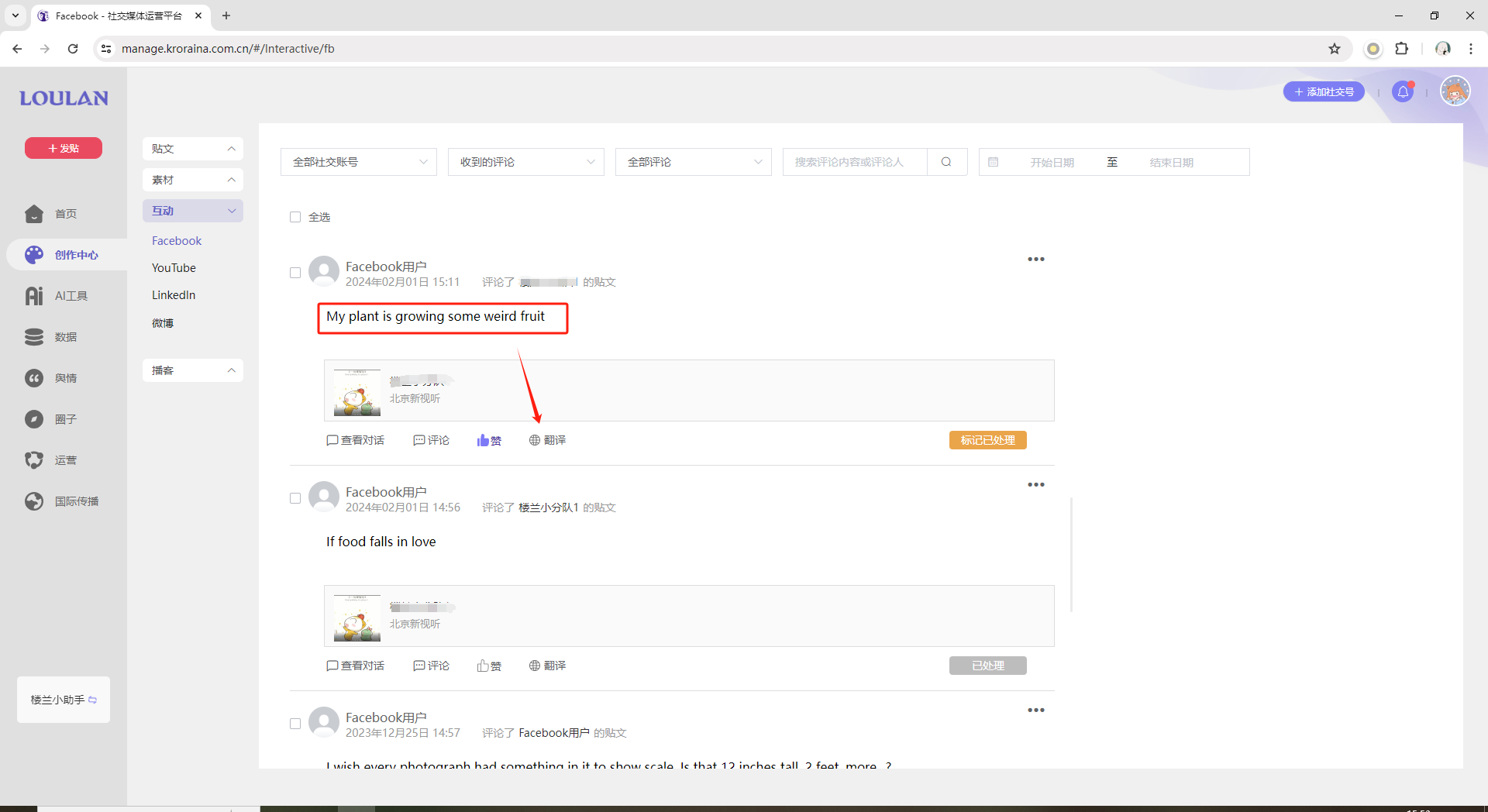Open more options for the 15:11 comment
Viewport: 1488px width, 812px height.
click(x=1036, y=259)
